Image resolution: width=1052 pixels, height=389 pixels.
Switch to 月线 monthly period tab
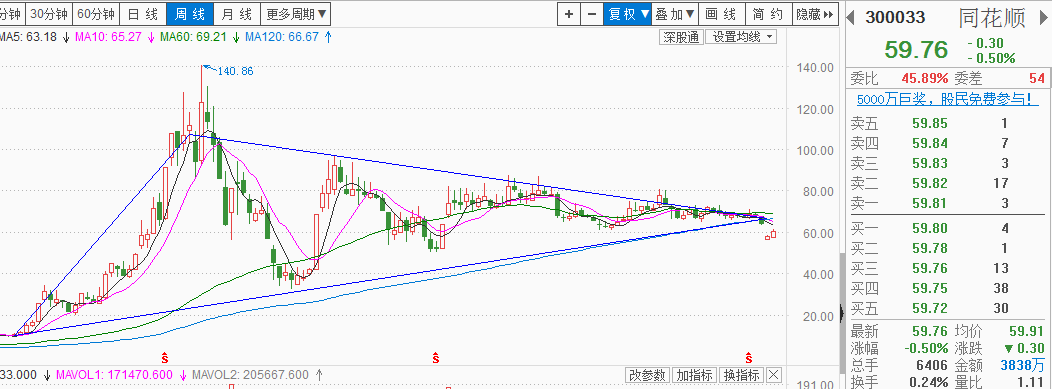(237, 13)
